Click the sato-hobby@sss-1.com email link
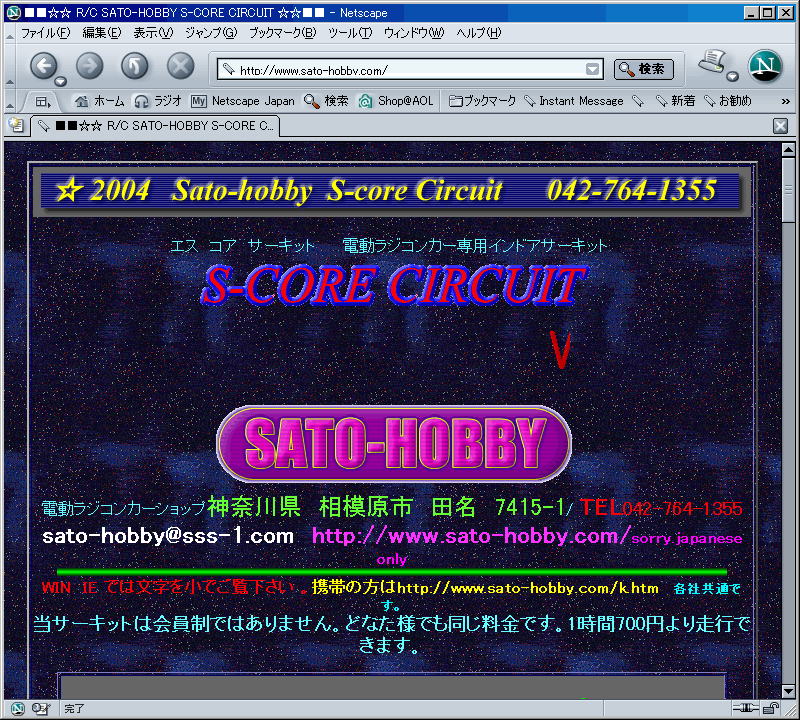Image resolution: width=800 pixels, height=720 pixels. coord(168,536)
